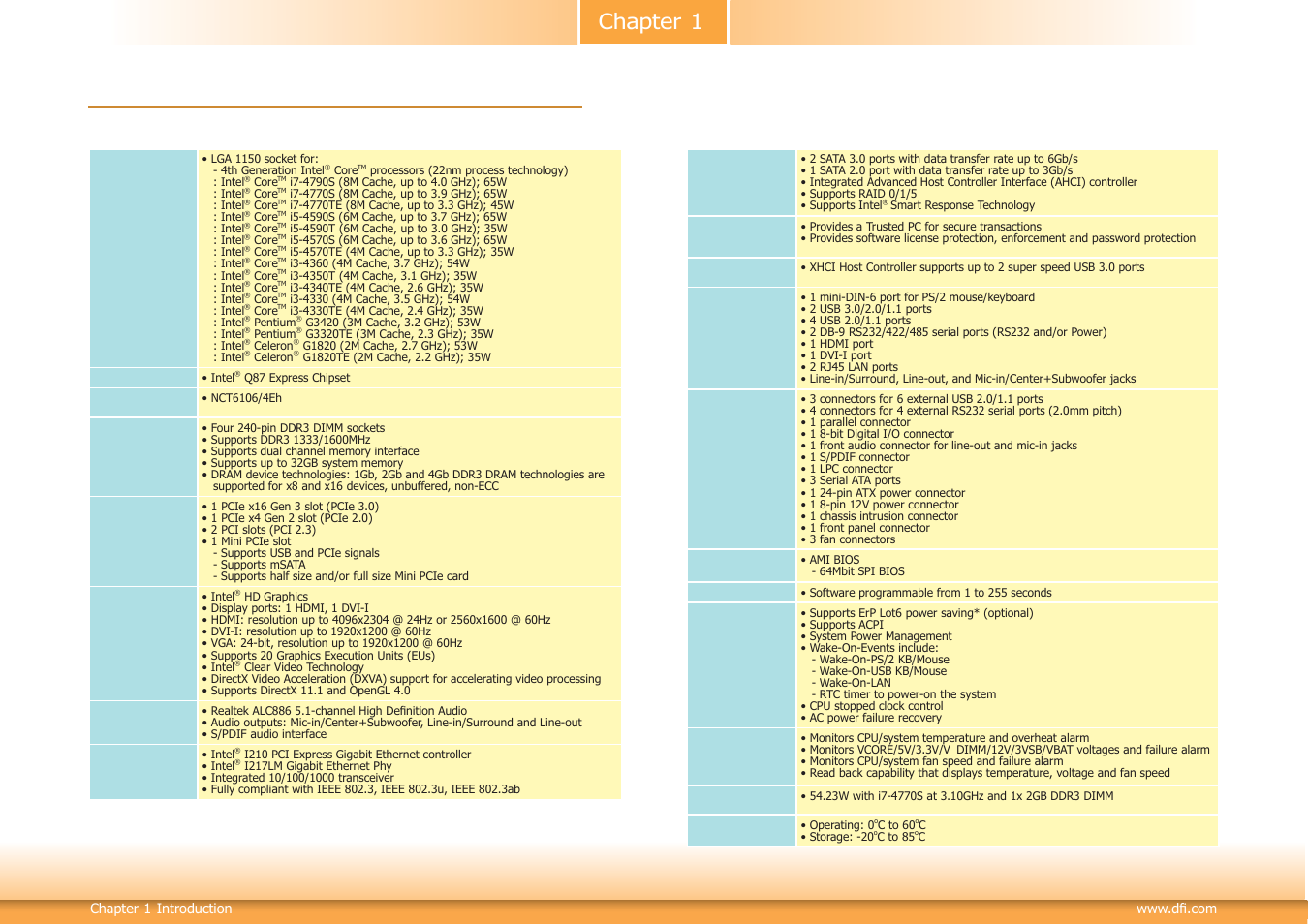The image size is (1308, 924).
Task: Click the XHCI Host Controller line
Action: click(972, 267)
